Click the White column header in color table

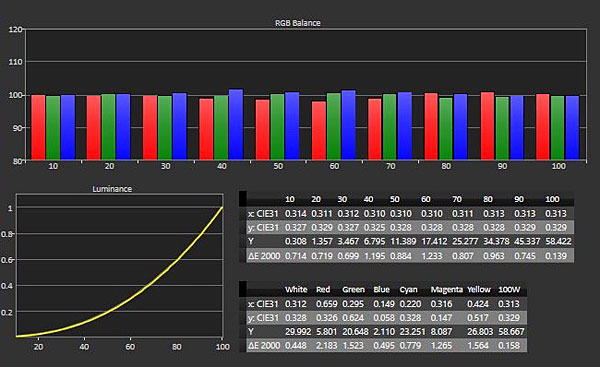point(296,290)
